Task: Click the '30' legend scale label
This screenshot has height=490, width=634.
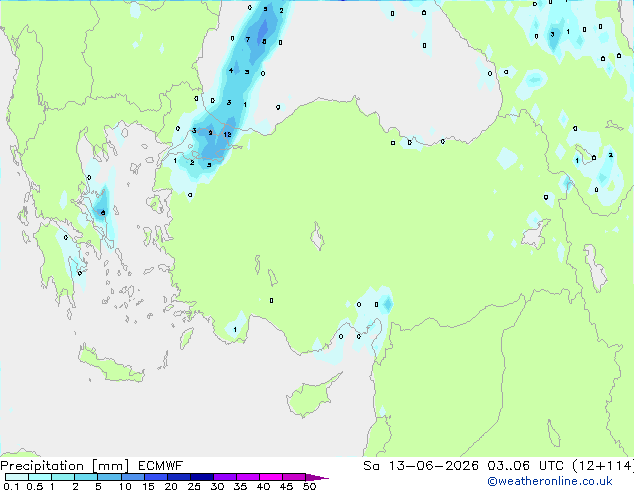Action: point(217,486)
